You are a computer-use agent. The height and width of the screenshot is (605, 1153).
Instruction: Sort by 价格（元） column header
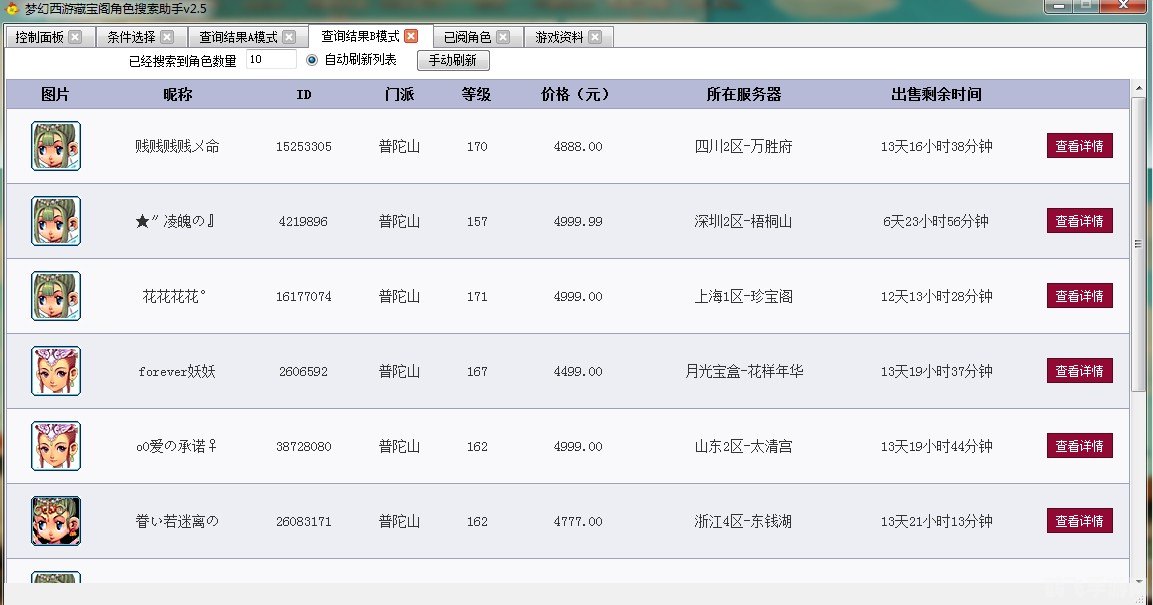[575, 95]
